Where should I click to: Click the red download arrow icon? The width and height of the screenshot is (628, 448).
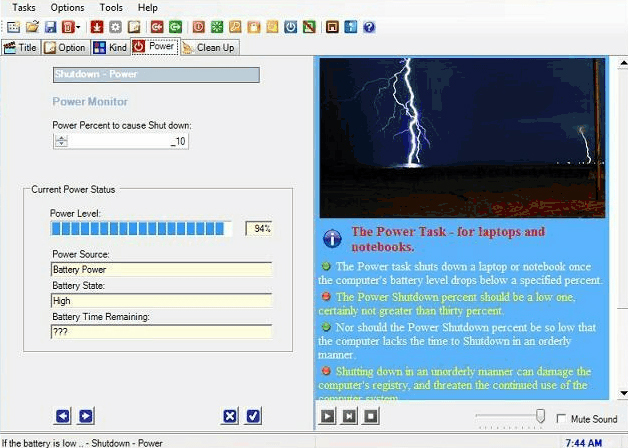[x=97, y=27]
